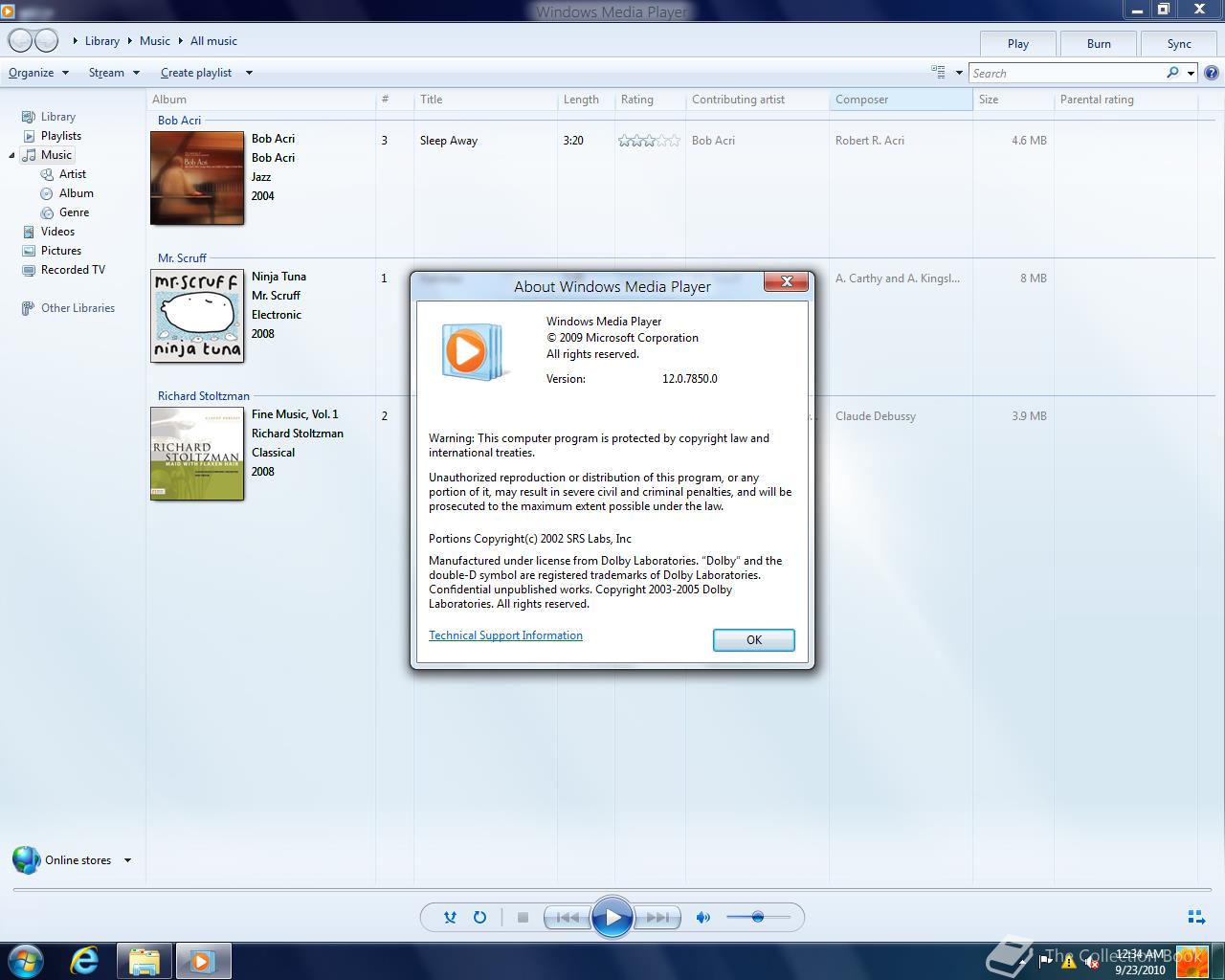Open the Windows Start button
Viewport: 1225px width, 980px height.
[x=25, y=961]
